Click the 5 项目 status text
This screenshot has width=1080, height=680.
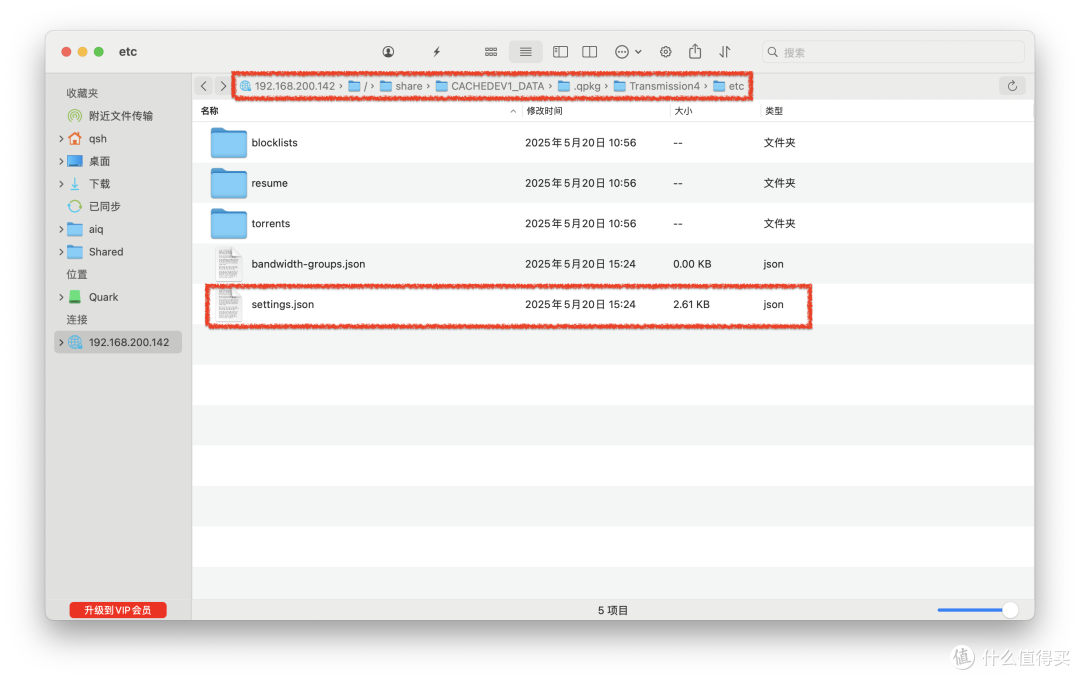click(612, 610)
